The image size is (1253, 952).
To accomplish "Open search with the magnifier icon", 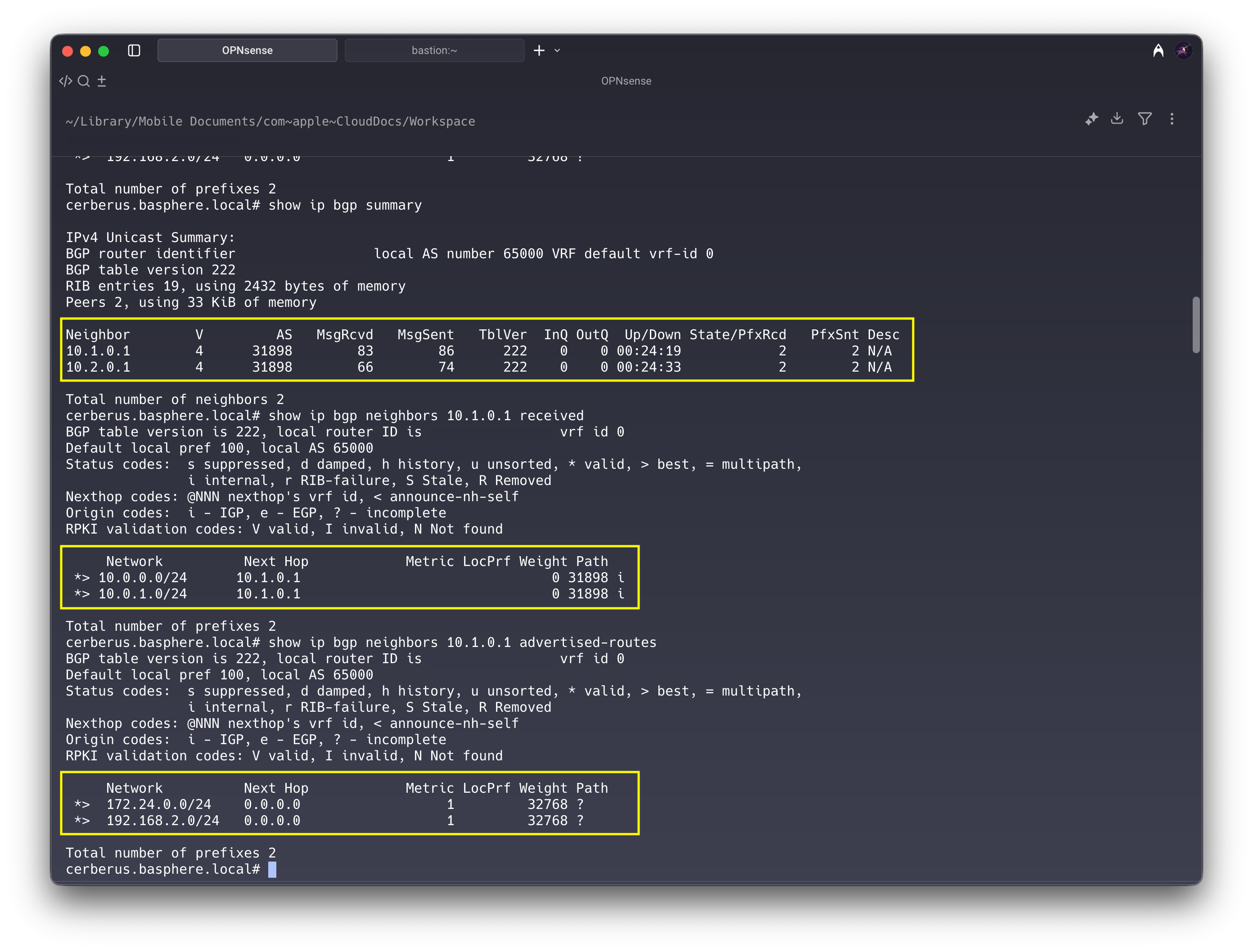I will (84, 81).
